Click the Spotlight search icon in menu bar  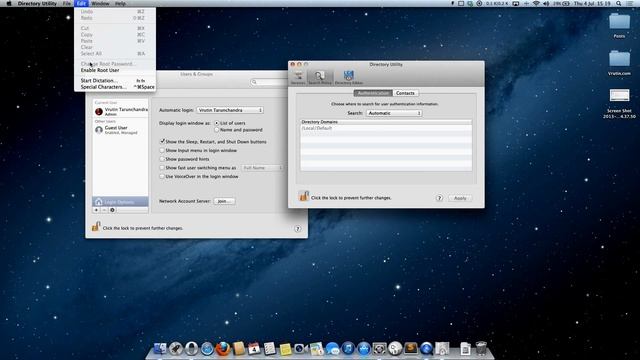619,3
